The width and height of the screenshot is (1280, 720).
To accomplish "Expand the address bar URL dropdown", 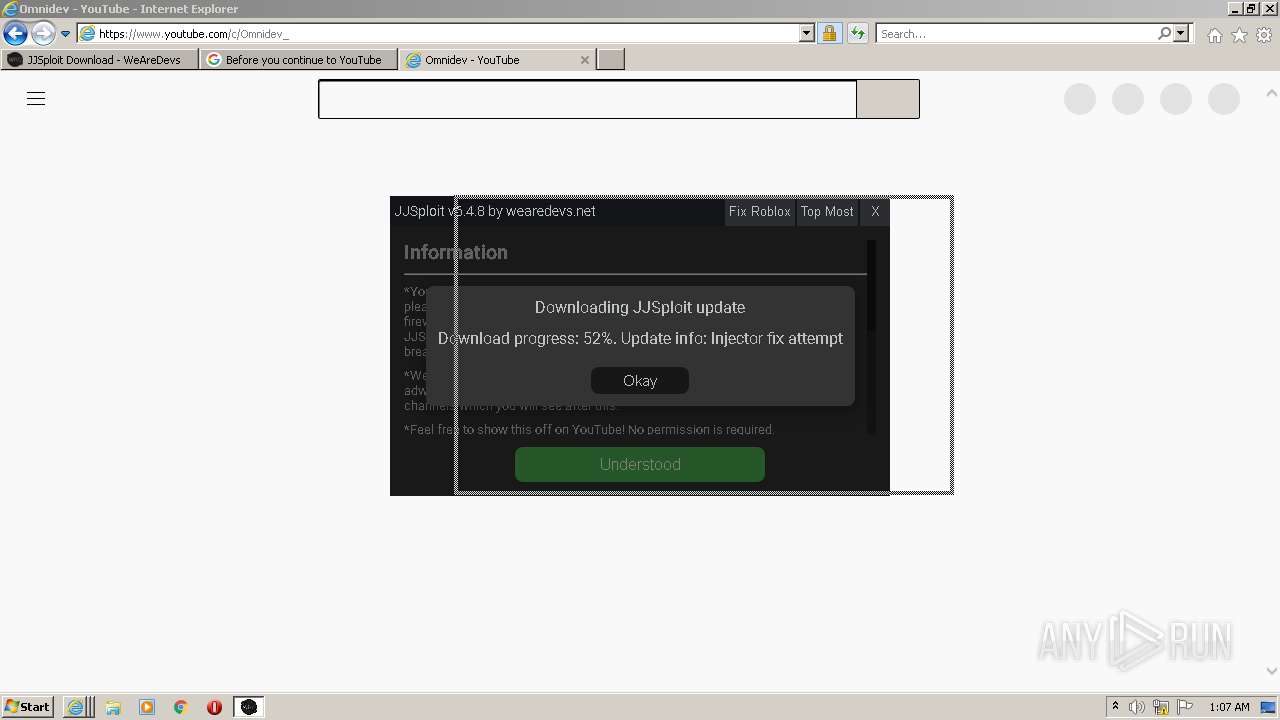I will click(x=807, y=33).
